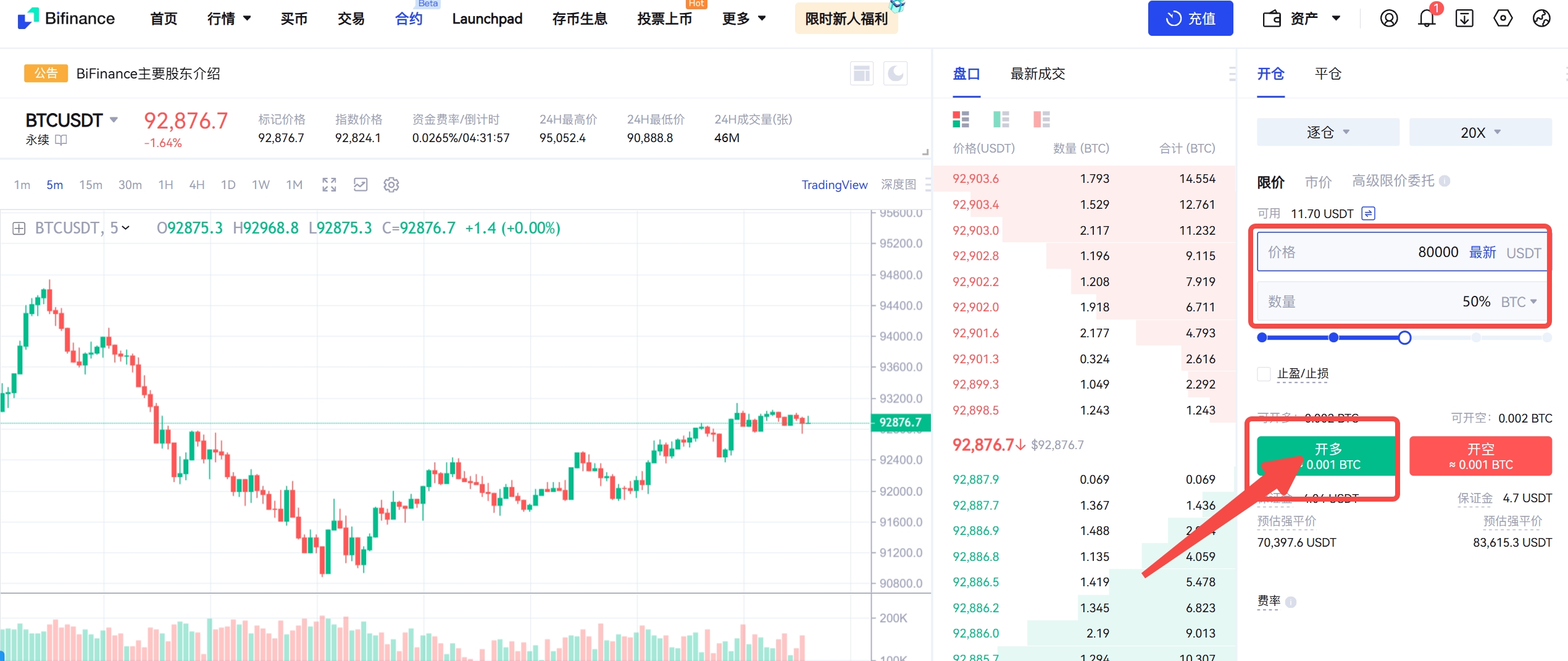Open the 20X leverage dropdown

tap(1480, 133)
